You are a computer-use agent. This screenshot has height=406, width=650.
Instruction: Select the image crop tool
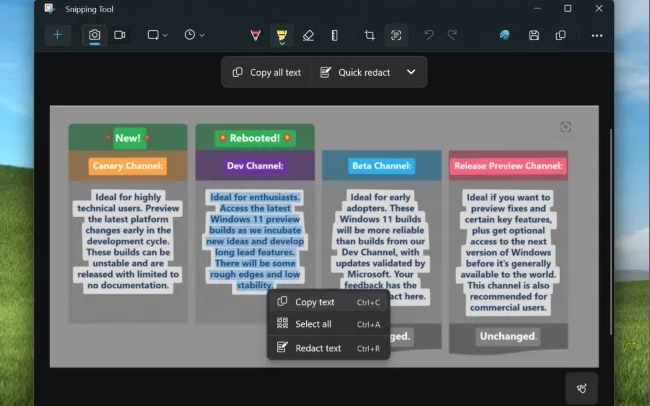coord(370,35)
